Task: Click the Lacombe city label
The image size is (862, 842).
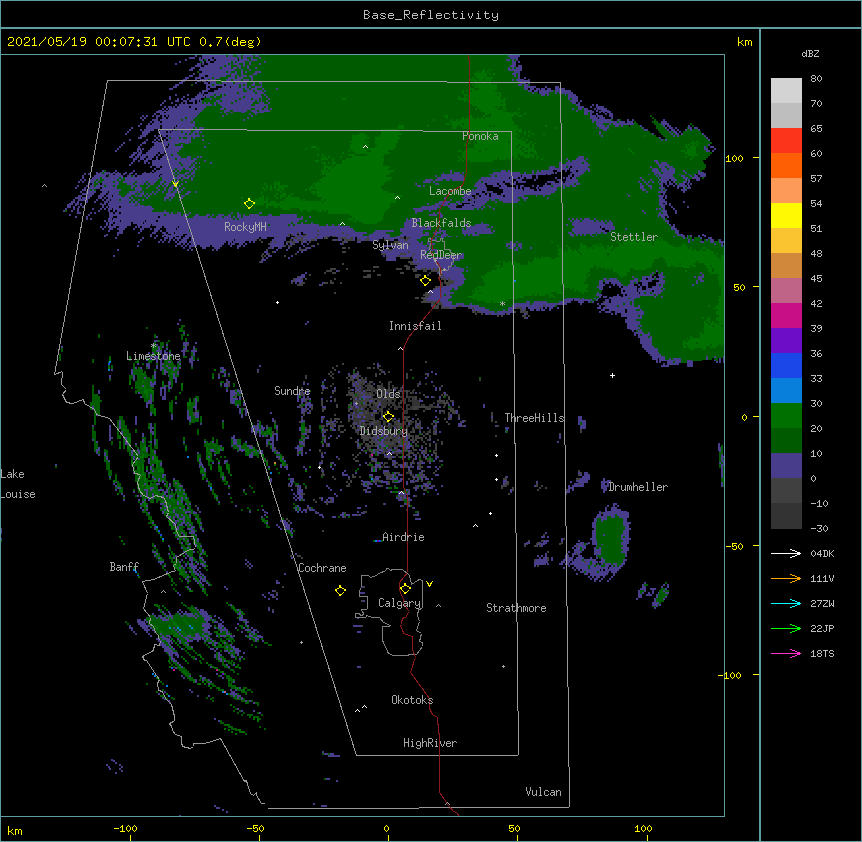Action: (450, 191)
